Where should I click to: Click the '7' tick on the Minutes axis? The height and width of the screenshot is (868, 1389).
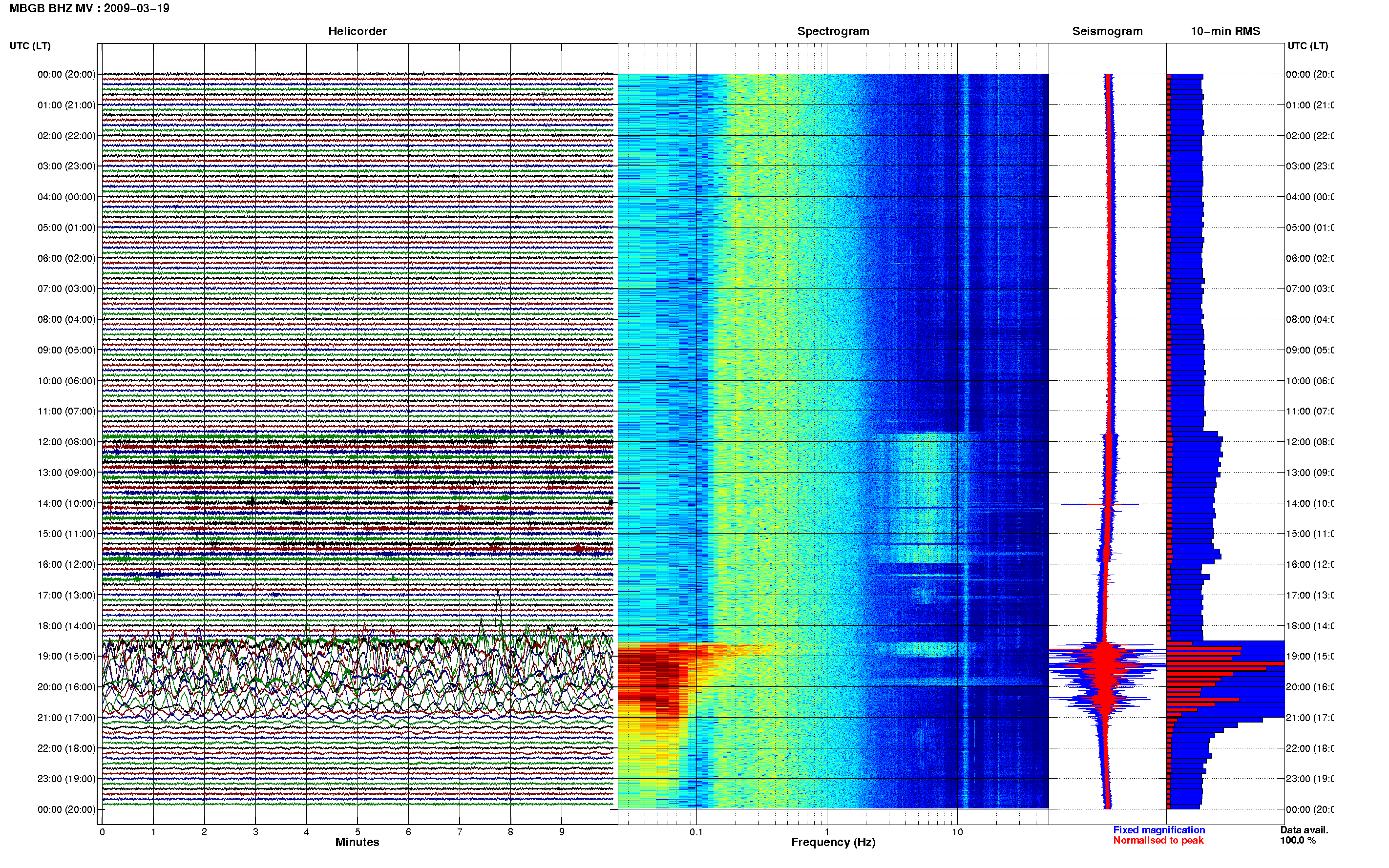(x=460, y=832)
